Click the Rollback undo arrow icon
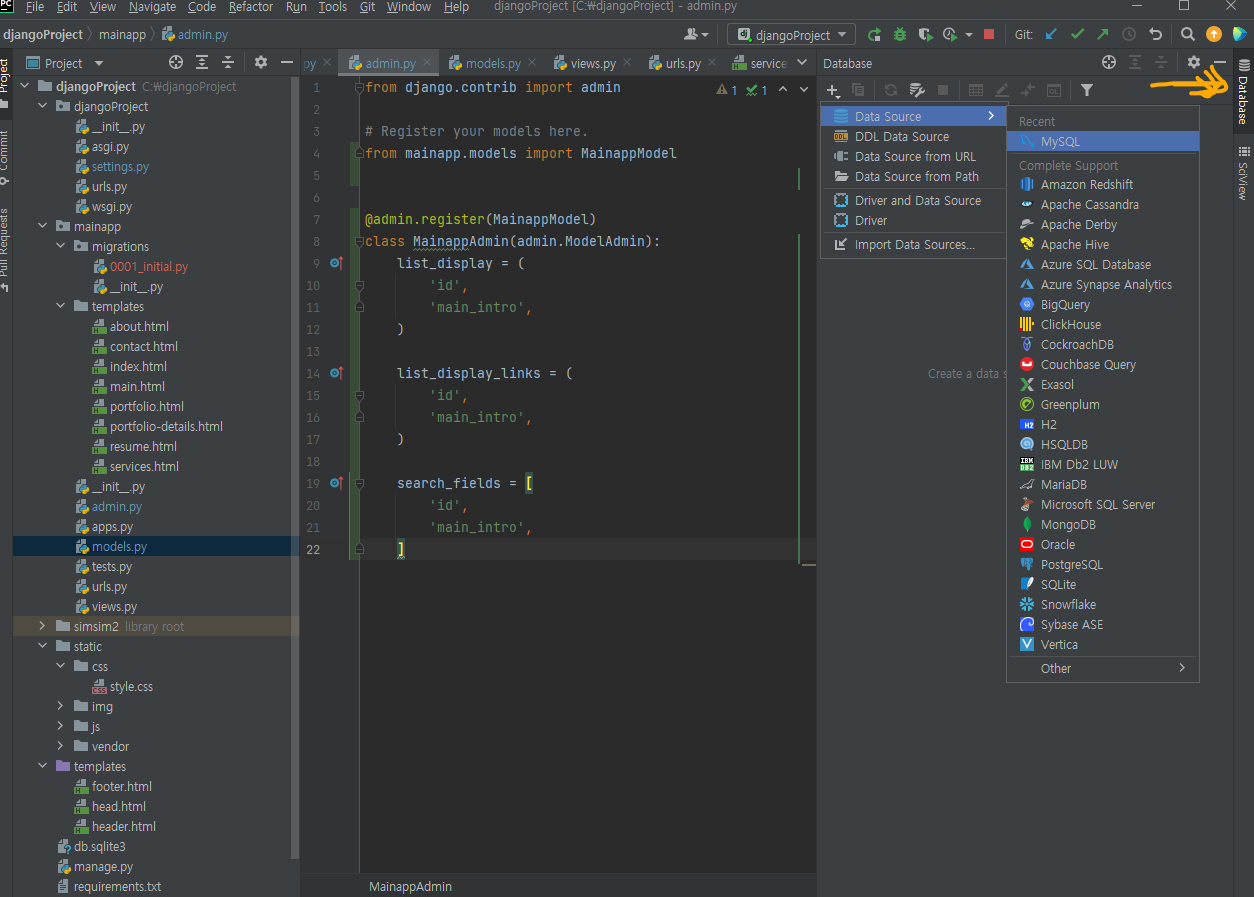The width and height of the screenshot is (1254, 897). coord(1156,34)
